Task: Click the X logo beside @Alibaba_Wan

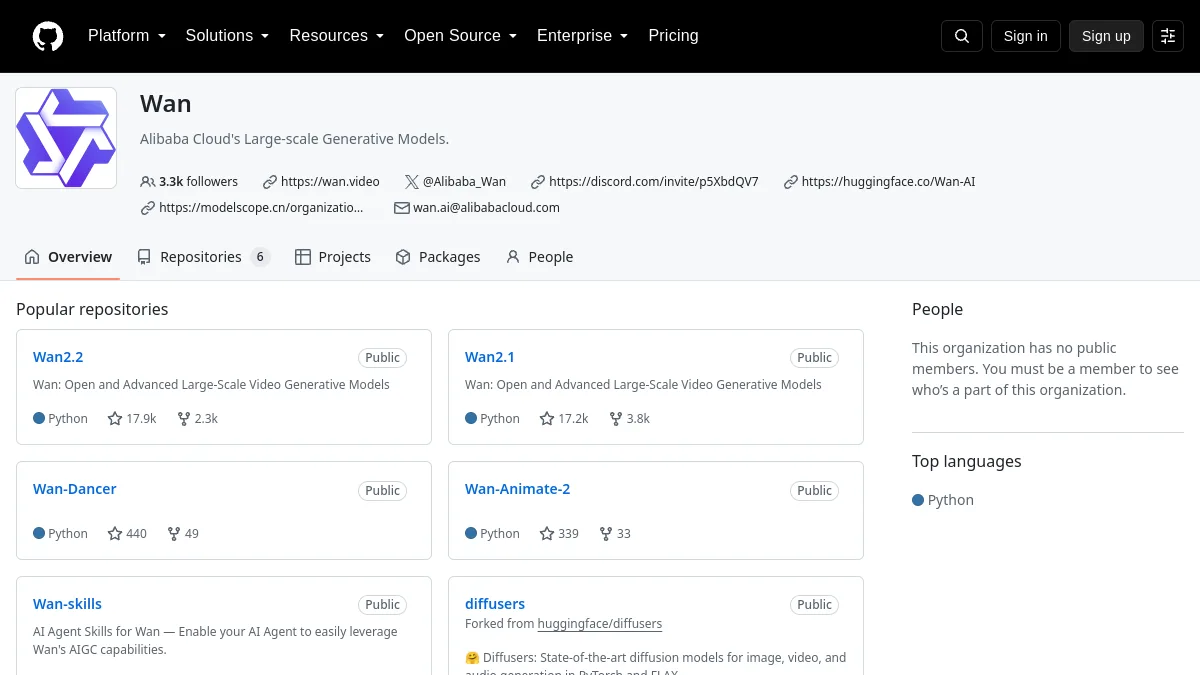Action: [x=412, y=182]
